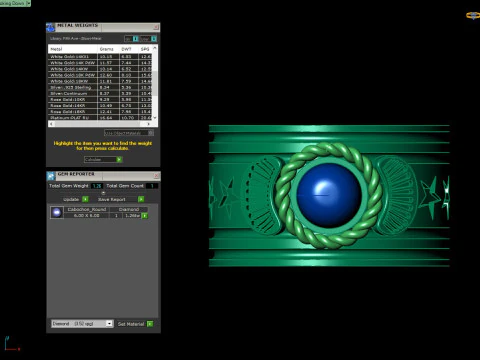Screen dimensions: 480x360
Task: Click the 6.00 X 6.00 size cell
Action: click(x=87, y=216)
